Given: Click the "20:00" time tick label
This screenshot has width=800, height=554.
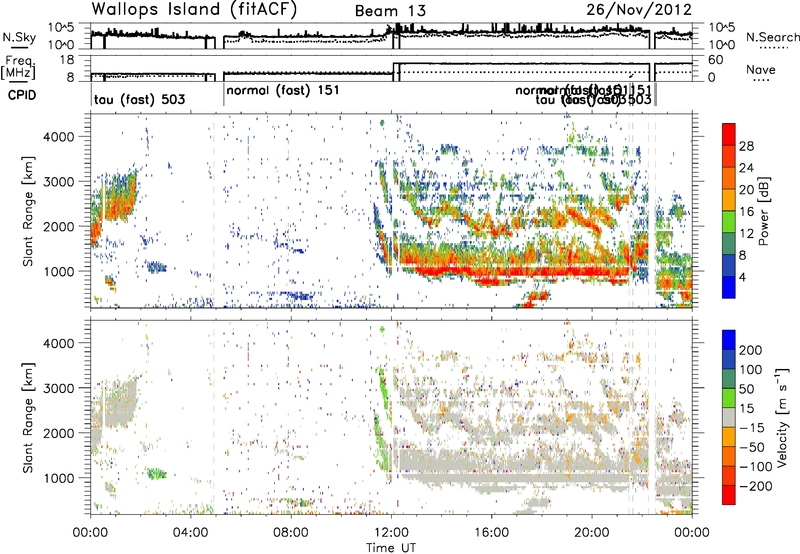Looking at the screenshot, I should pyautogui.click(x=592, y=533).
